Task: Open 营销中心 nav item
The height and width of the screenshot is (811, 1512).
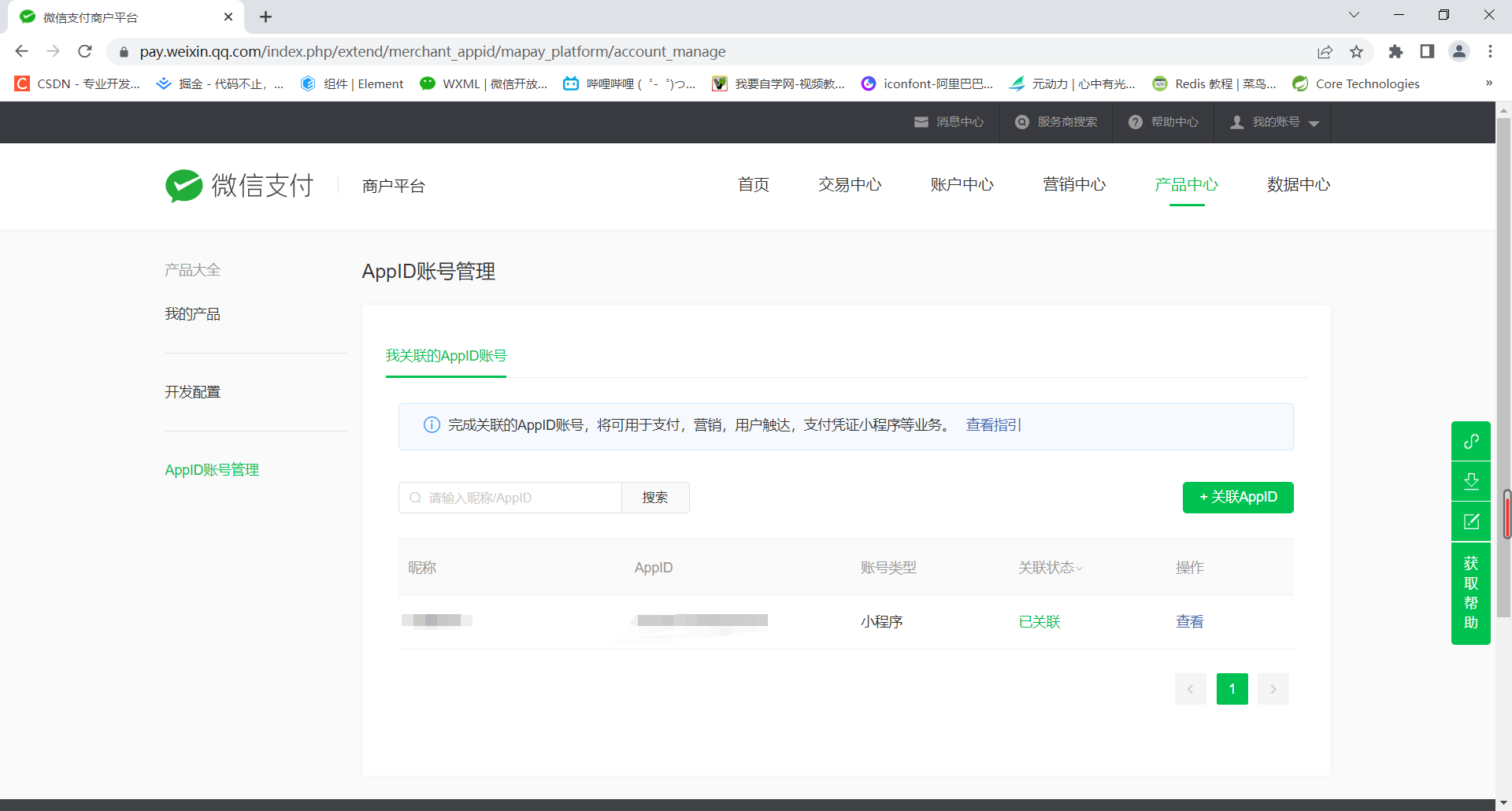Action: (1074, 185)
